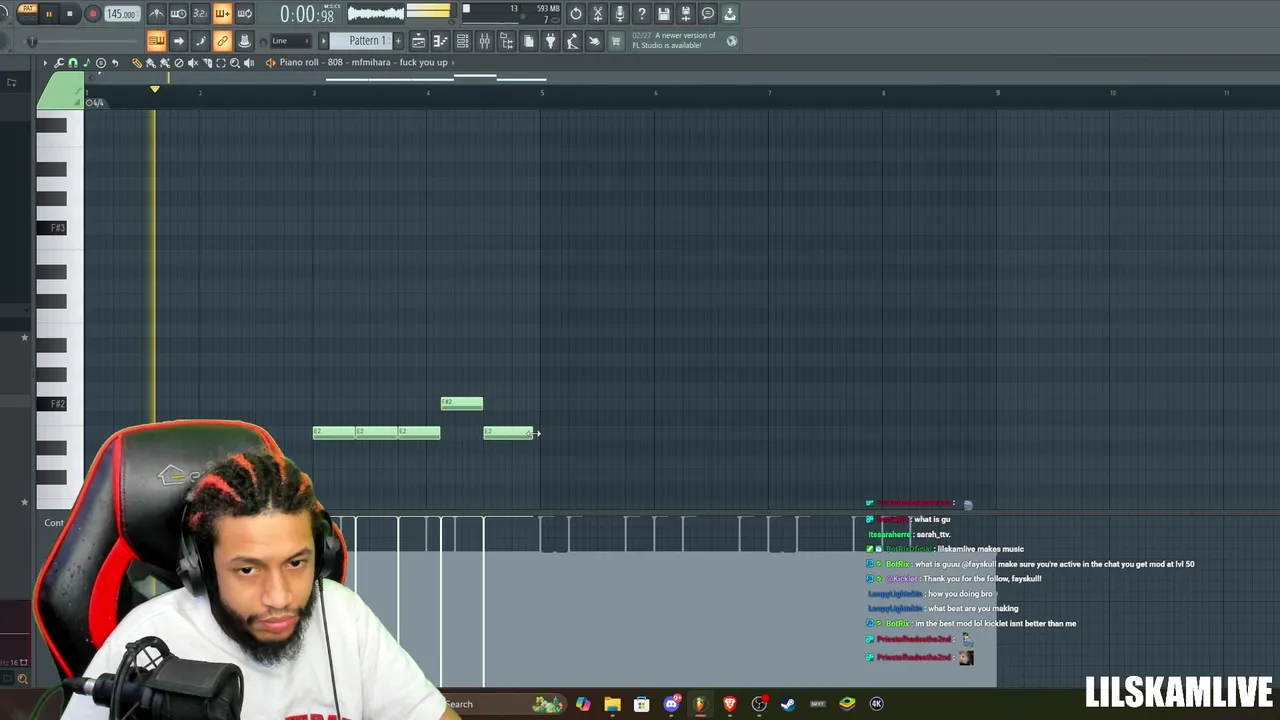
Task: Toggle typing keyboard to piano button
Action: (x=156, y=41)
